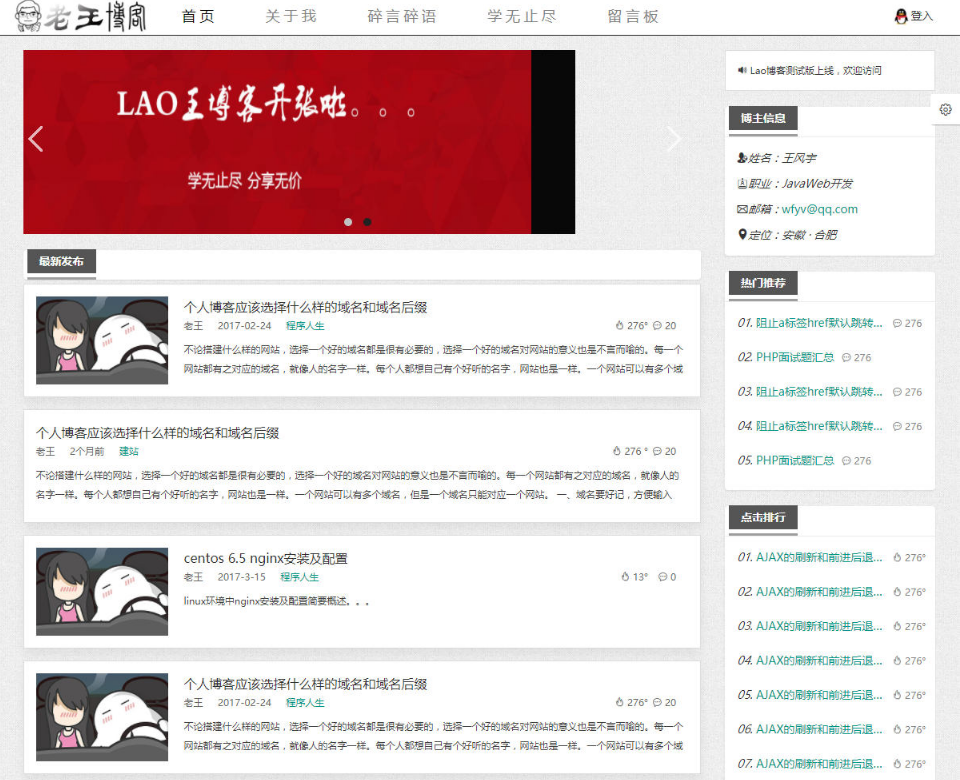Viewport: 960px width, 780px height.
Task: Open centos 6.5 nginx安装及配置 article
Action: [265, 558]
